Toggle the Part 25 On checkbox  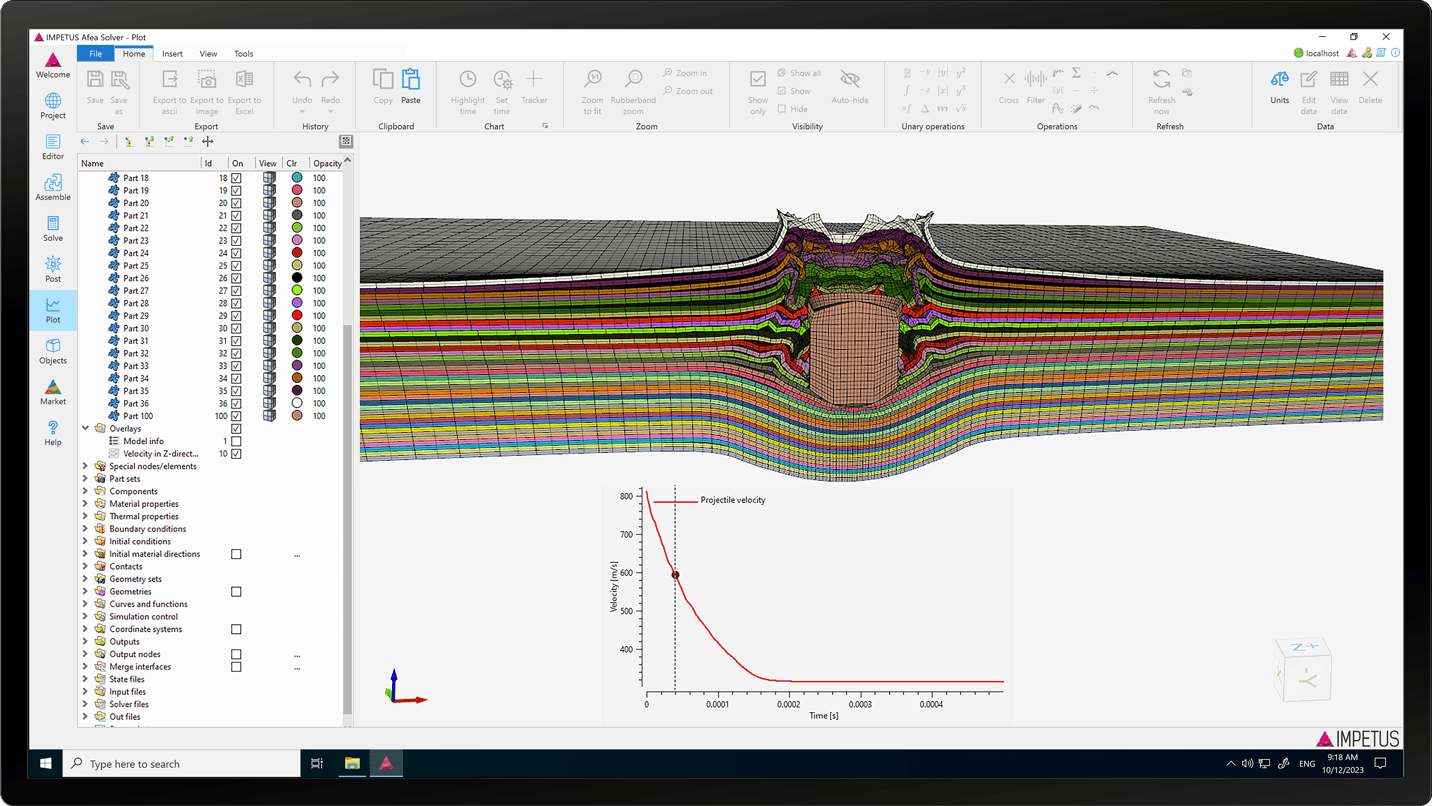[236, 266]
